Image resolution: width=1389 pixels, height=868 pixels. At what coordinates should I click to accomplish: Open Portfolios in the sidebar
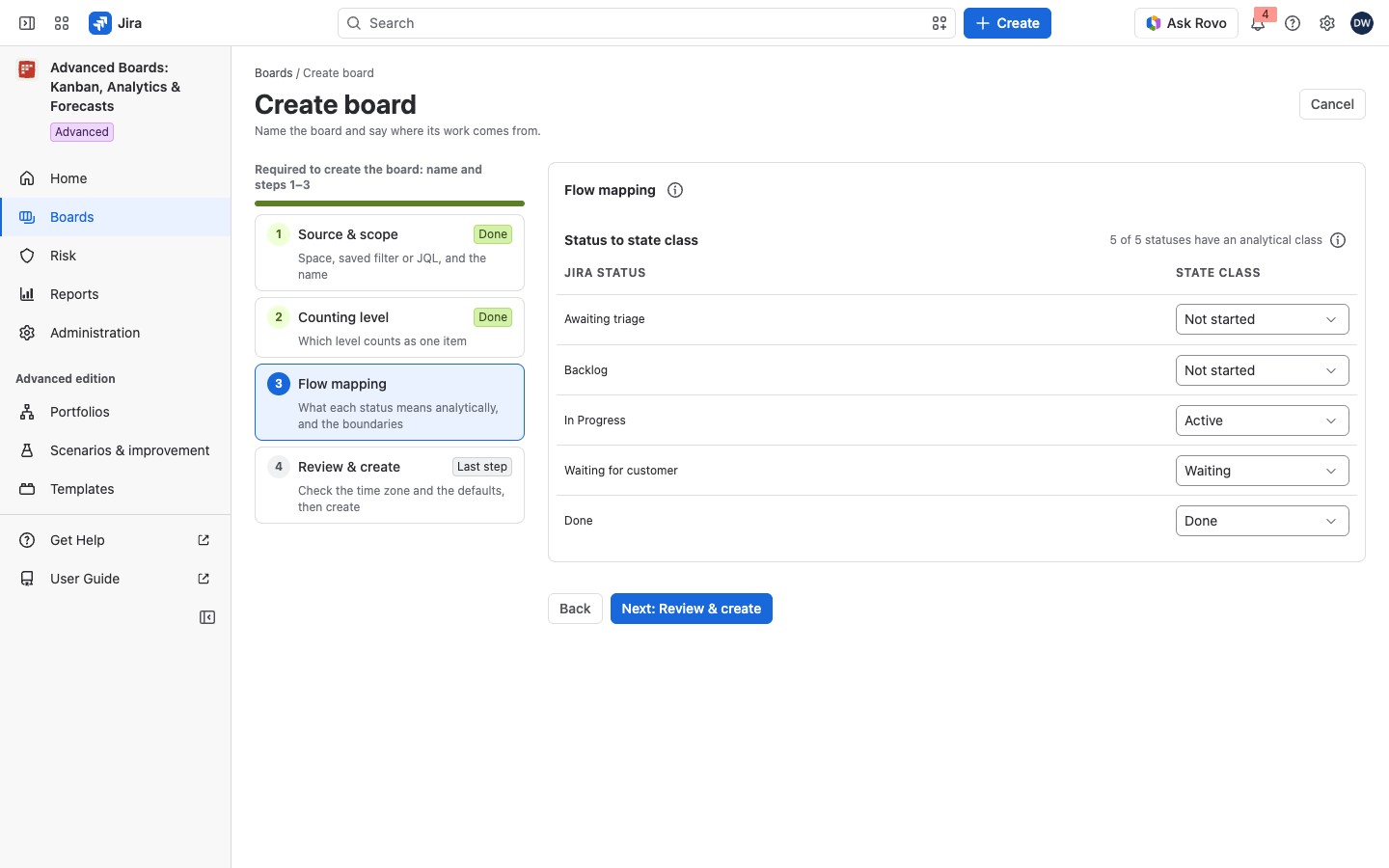pos(116,412)
